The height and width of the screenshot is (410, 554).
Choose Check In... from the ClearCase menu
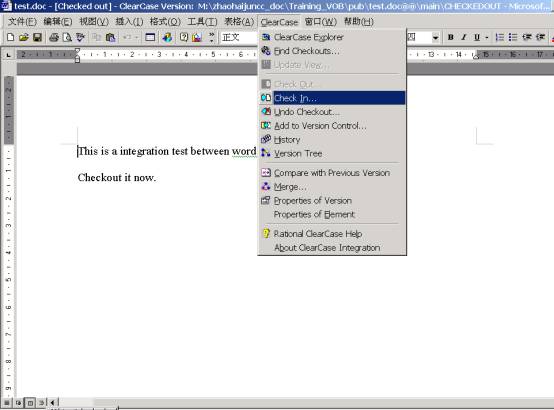[332, 98]
